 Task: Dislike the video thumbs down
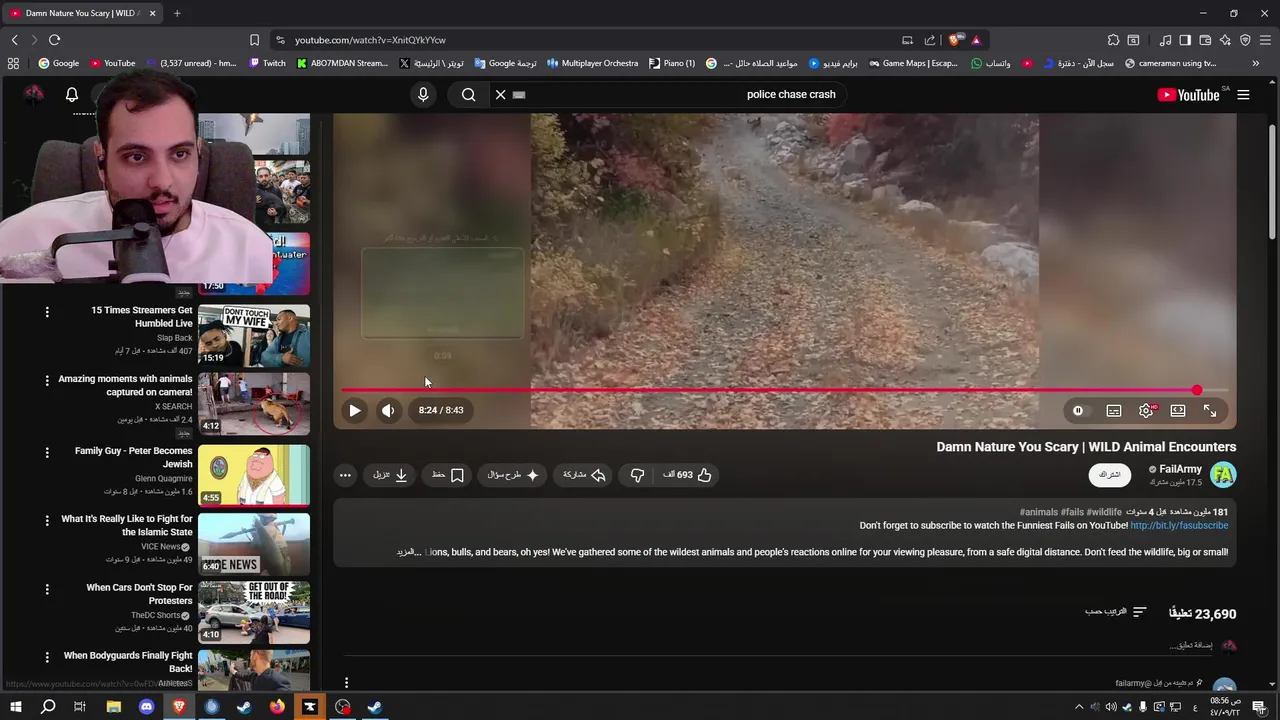637,475
